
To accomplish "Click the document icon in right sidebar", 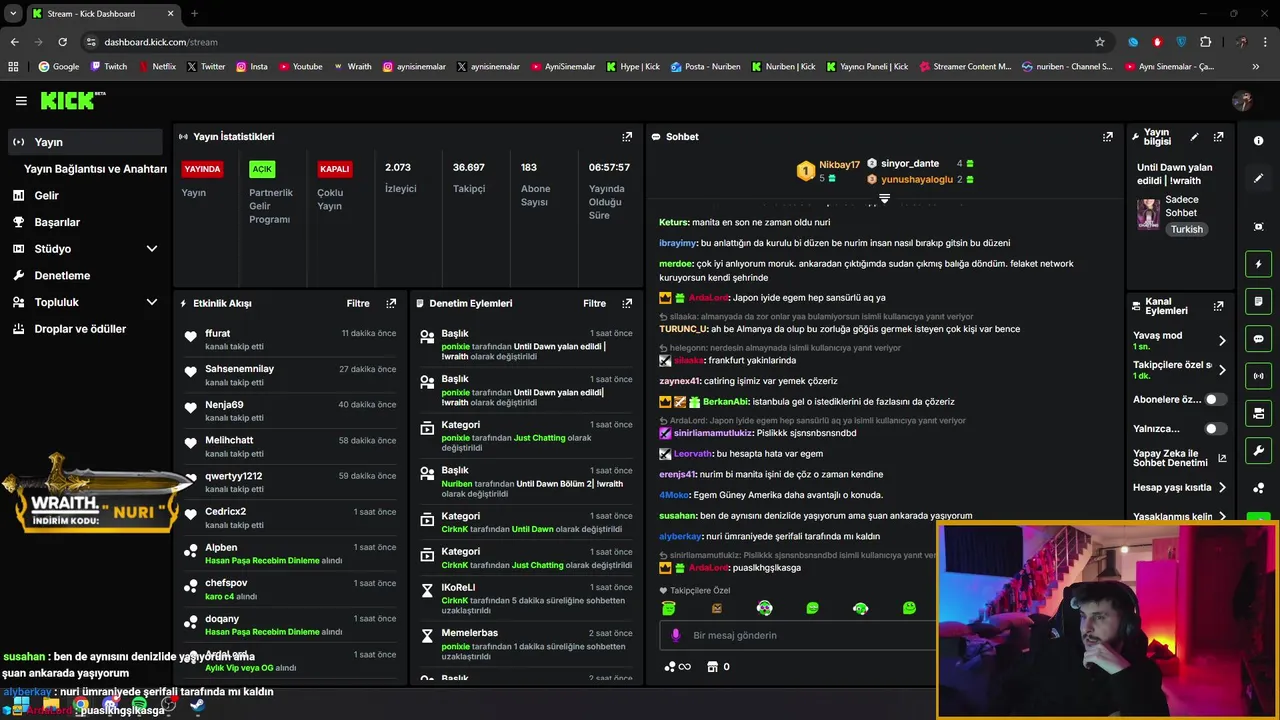I will [1258, 301].
